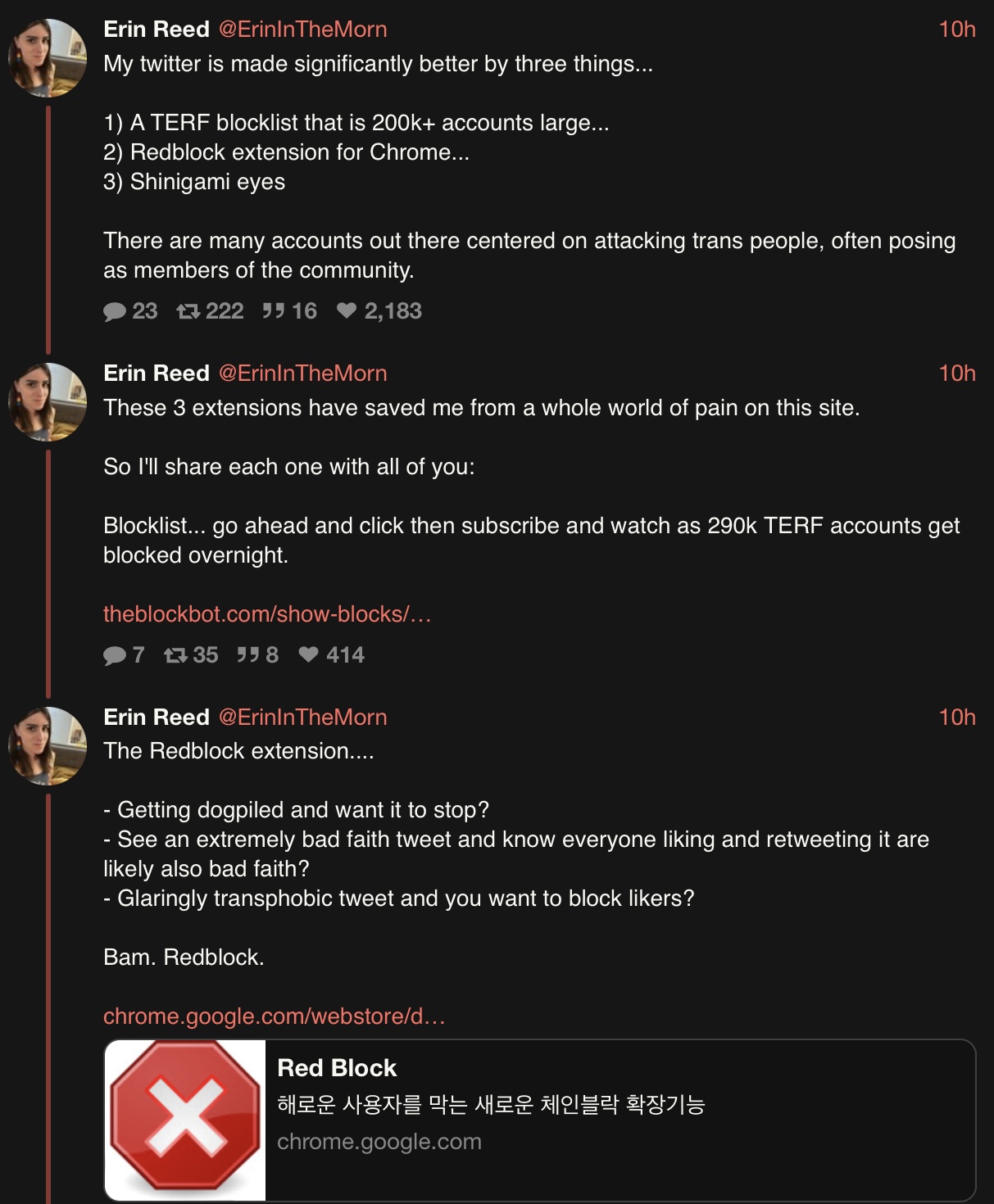Click the @ErinInTheMorn handle on the third tweet
This screenshot has width=994, height=1204.
(x=302, y=717)
